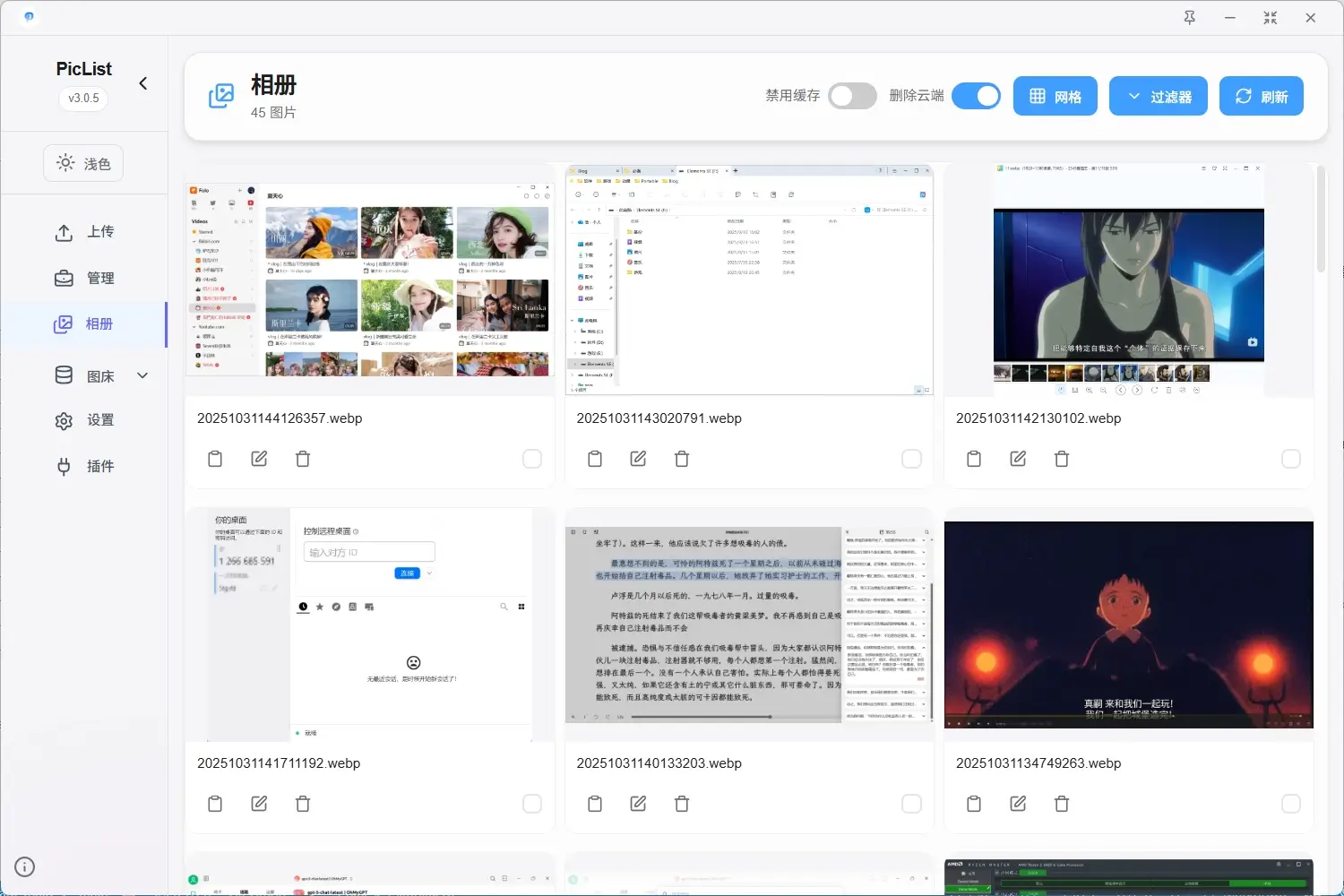The height and width of the screenshot is (896, 1344).
Task: Select checkbox for 20251031144126357.webp
Action: coord(532,459)
